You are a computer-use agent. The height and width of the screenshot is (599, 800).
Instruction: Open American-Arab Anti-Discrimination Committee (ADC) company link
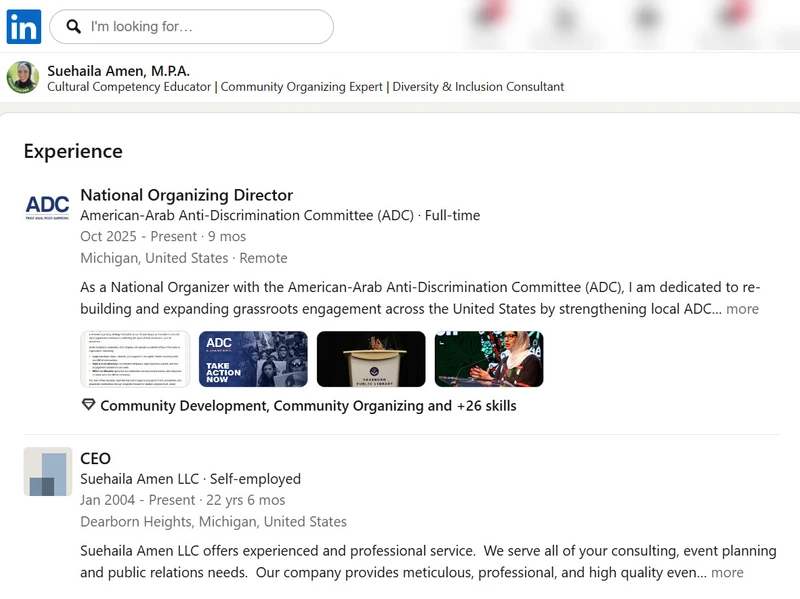tap(280, 215)
